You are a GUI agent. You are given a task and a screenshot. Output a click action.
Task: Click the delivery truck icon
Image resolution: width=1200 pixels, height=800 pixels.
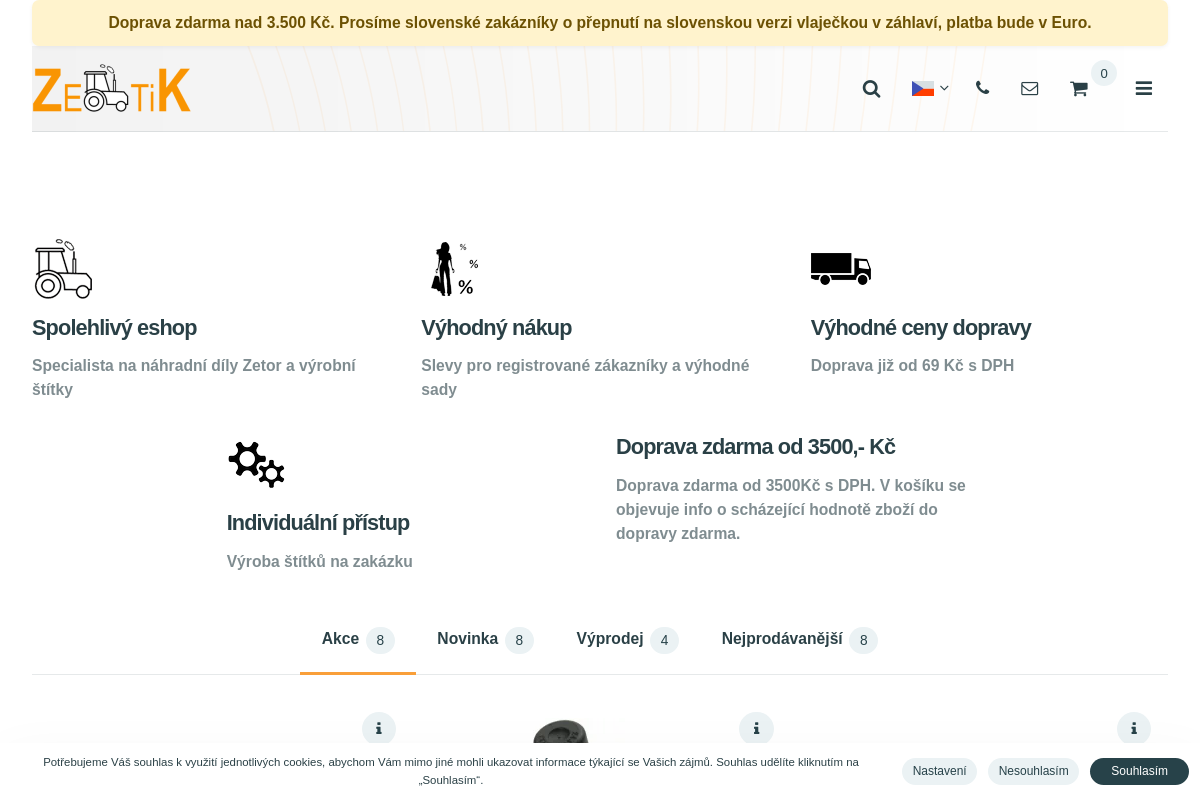click(x=840, y=268)
